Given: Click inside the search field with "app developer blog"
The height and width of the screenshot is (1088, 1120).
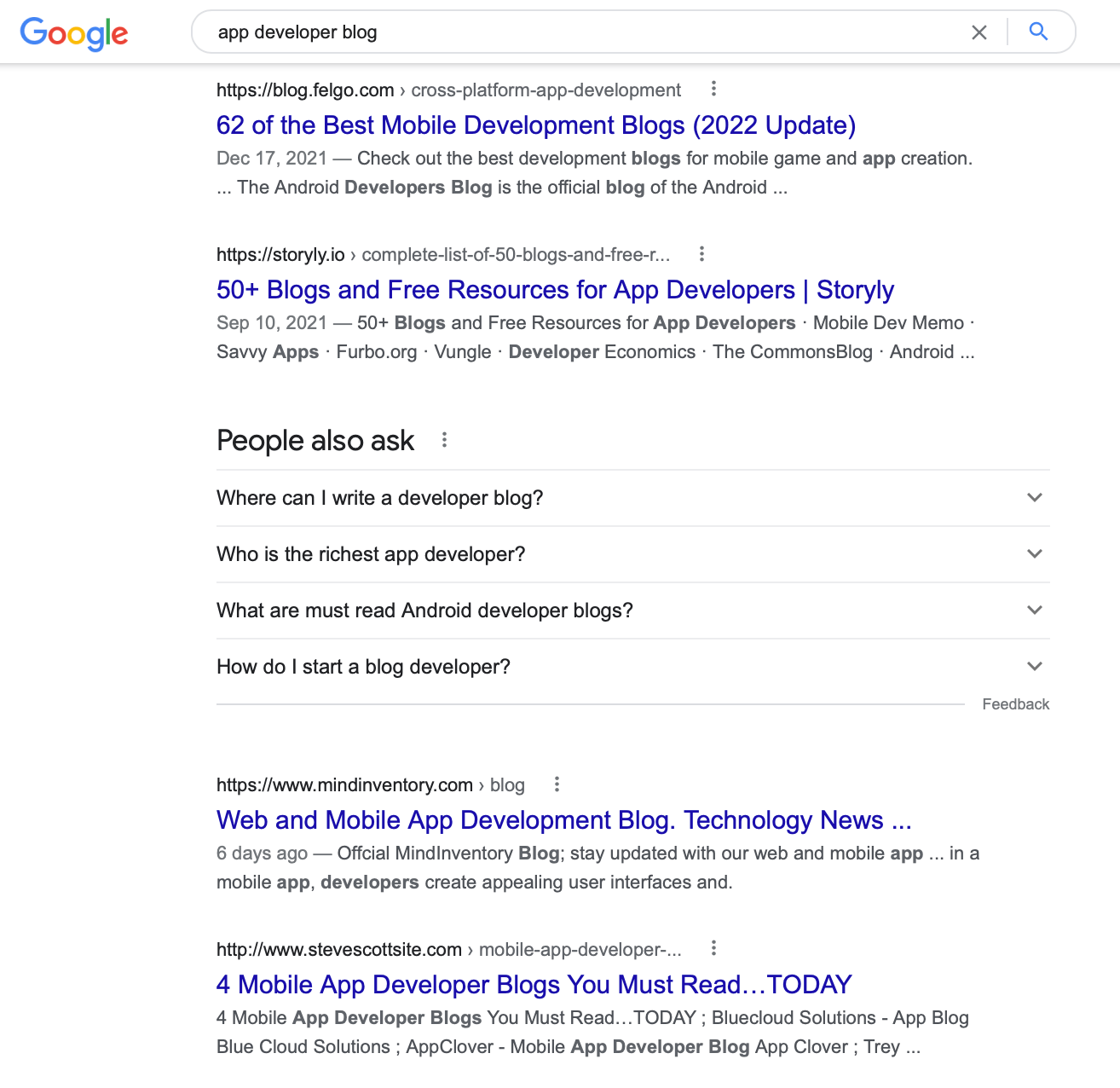Looking at the screenshot, I should click(x=580, y=32).
